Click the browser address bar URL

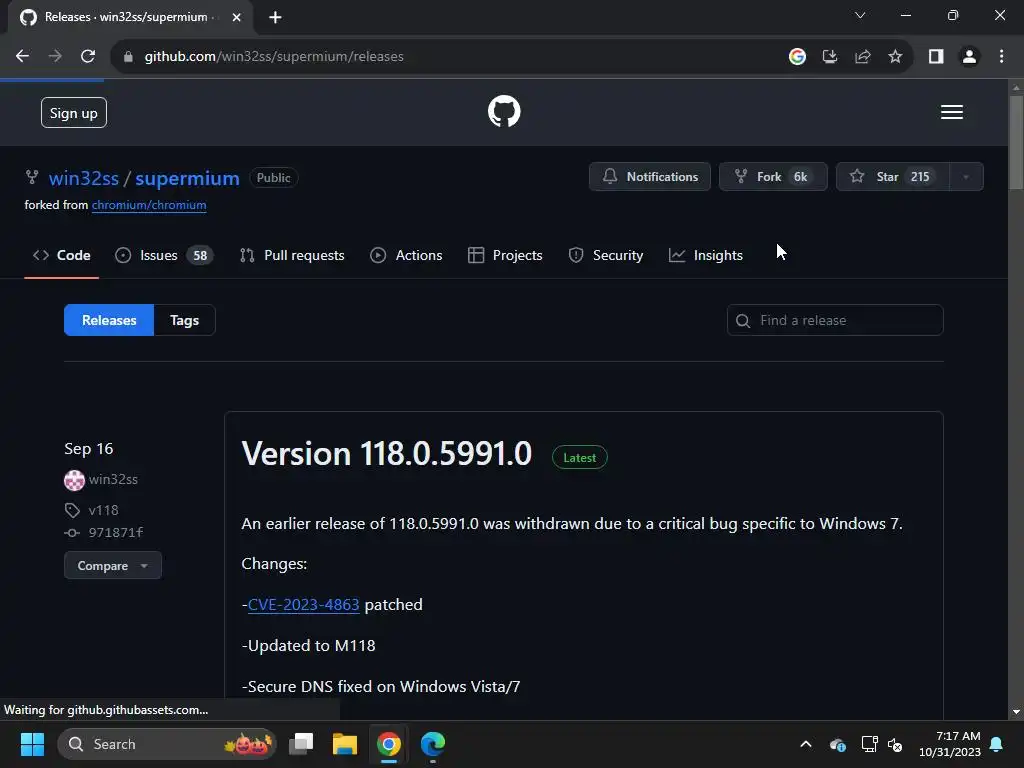pyautogui.click(x=274, y=57)
